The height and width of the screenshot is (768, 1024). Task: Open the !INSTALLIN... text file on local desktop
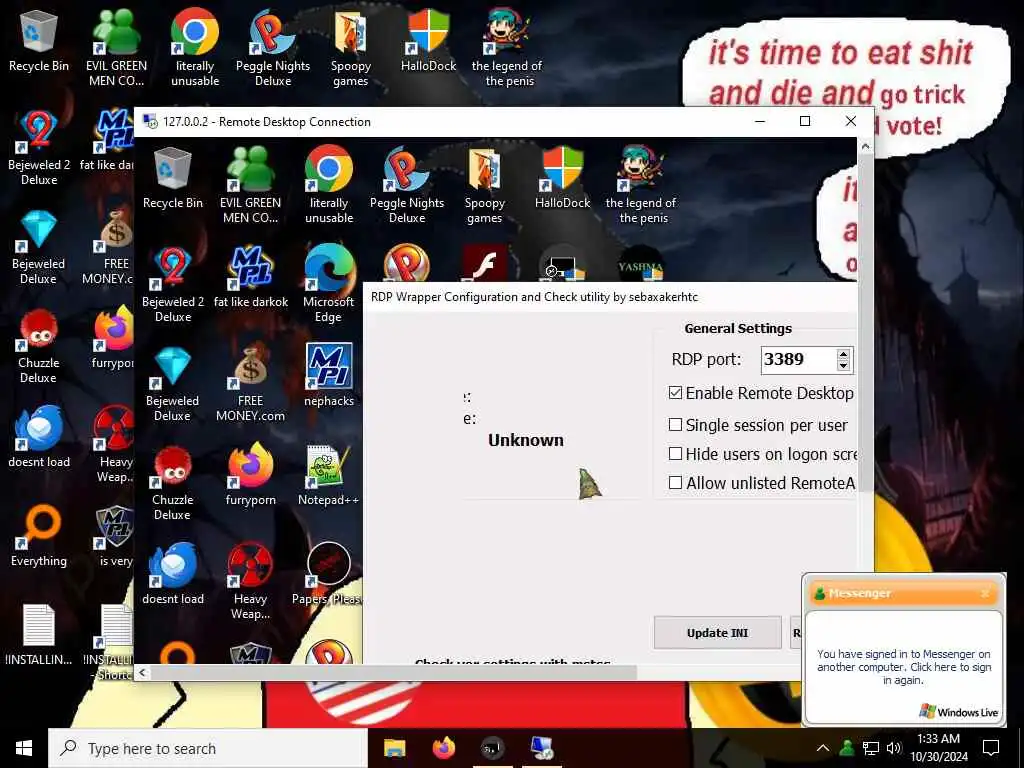39,635
